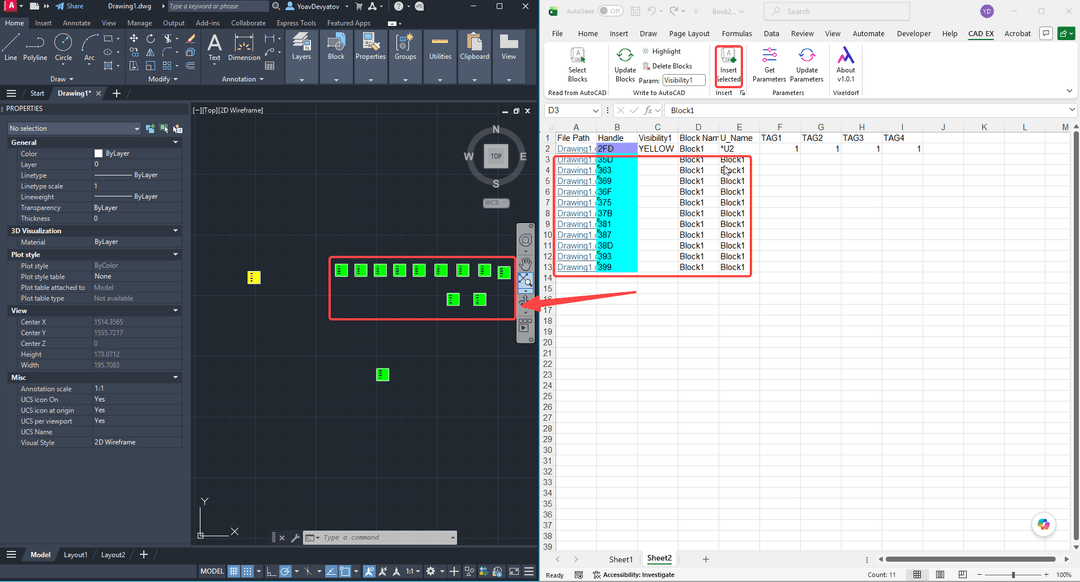
Task: Select the Line tool in AutoCAD
Action: pos(10,47)
